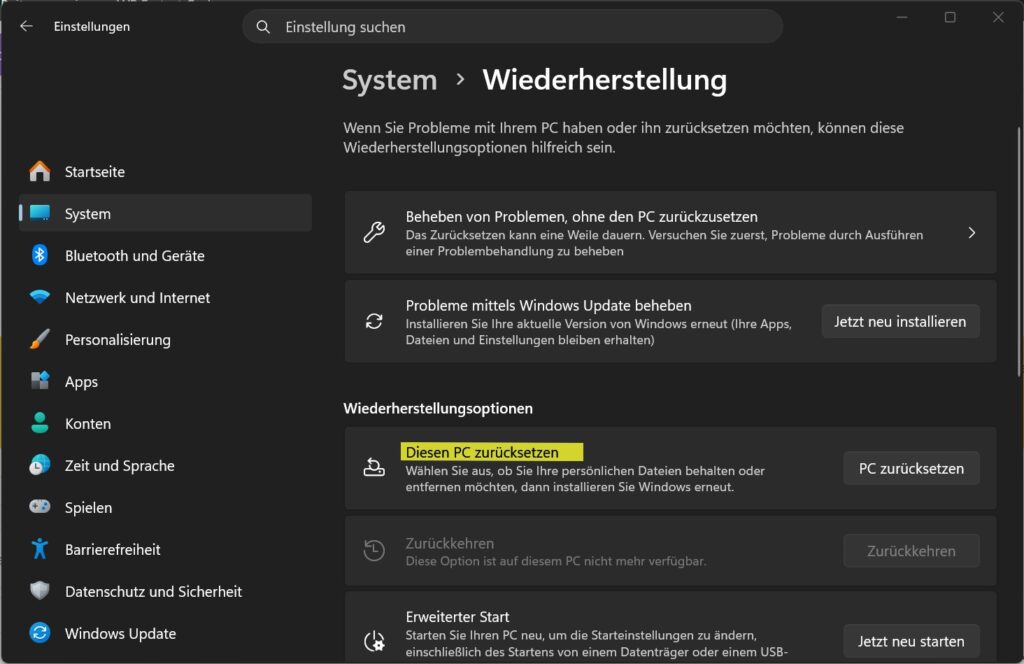Select System in the sidebar
1024x664 pixels.
pyautogui.click(x=166, y=213)
